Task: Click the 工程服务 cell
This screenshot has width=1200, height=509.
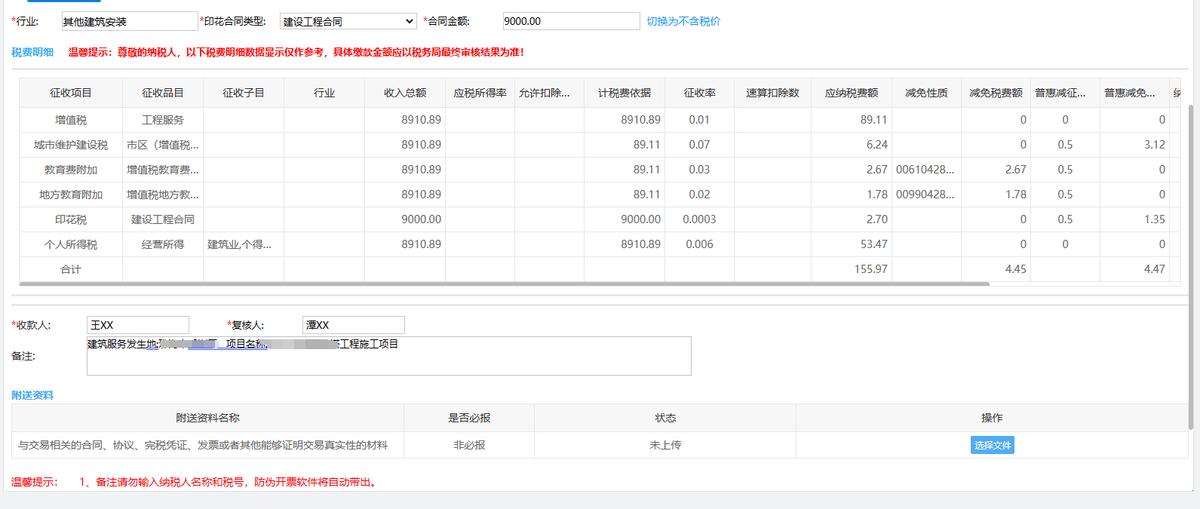Action: coord(163,120)
